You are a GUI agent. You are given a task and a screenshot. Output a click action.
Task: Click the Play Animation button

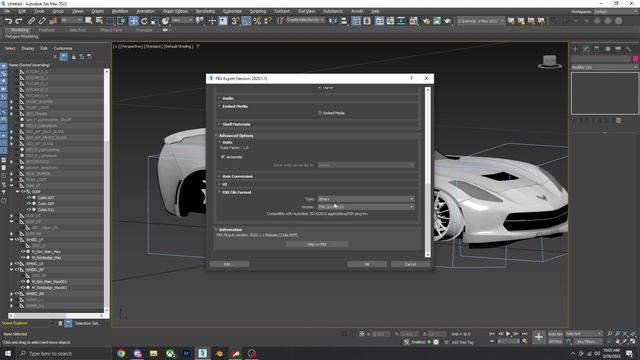pos(508,334)
